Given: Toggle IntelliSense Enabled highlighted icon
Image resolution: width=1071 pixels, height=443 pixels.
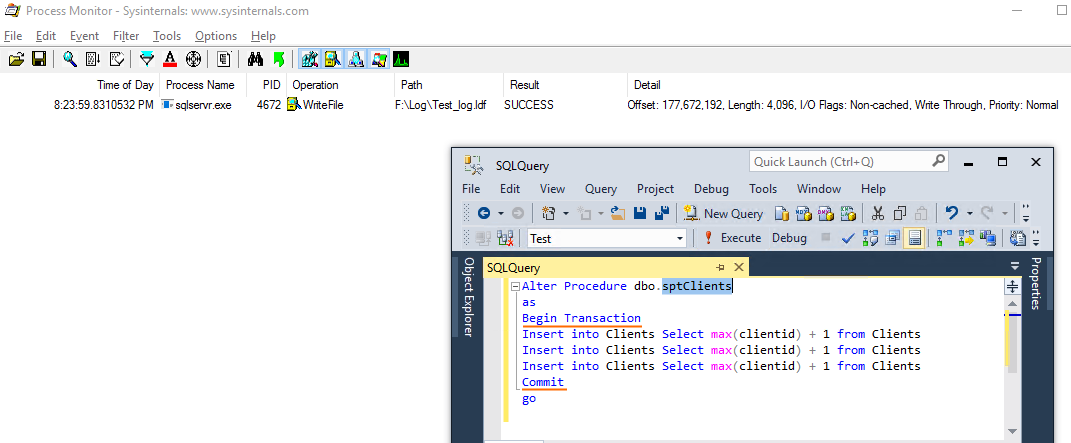Looking at the screenshot, I should tap(914, 238).
